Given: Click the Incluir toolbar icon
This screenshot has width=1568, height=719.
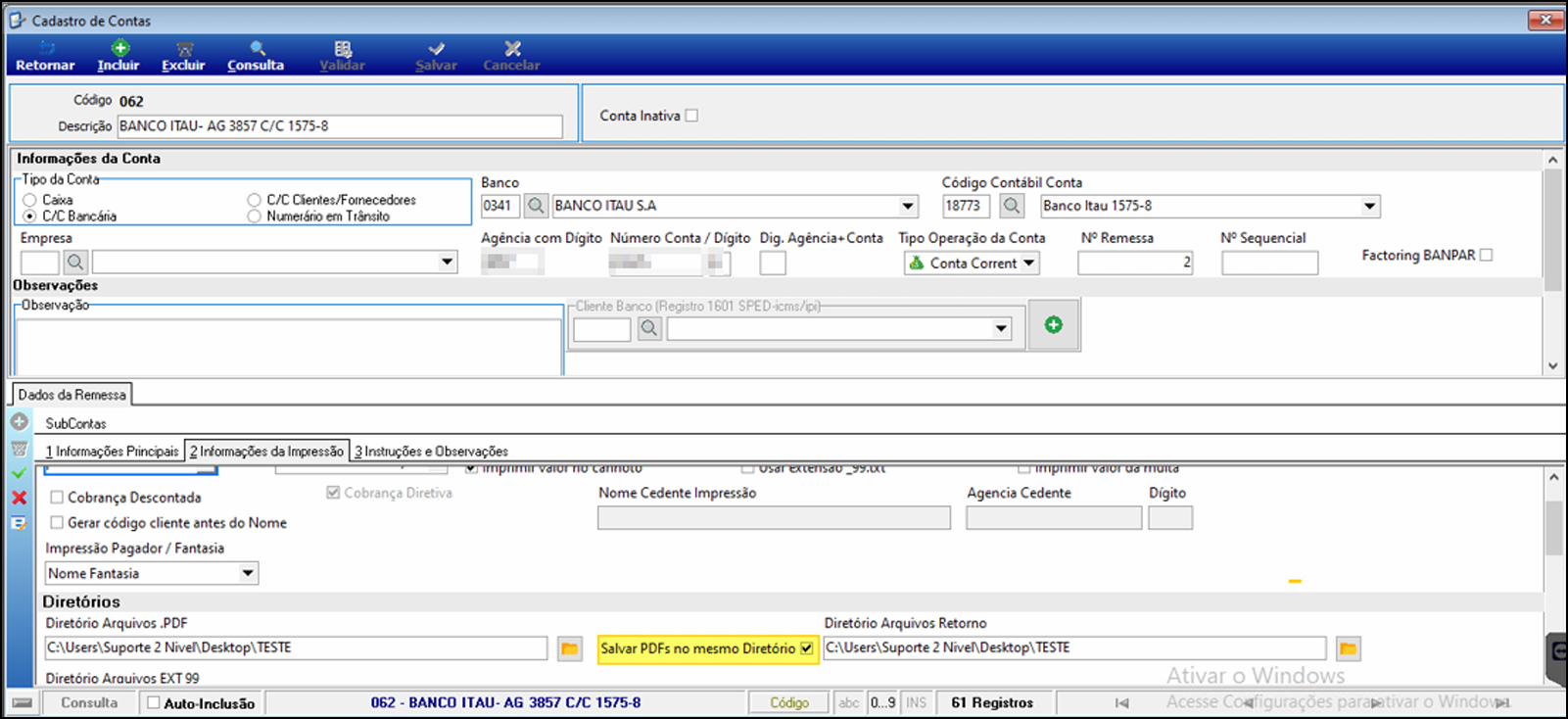Looking at the screenshot, I should point(119,56).
